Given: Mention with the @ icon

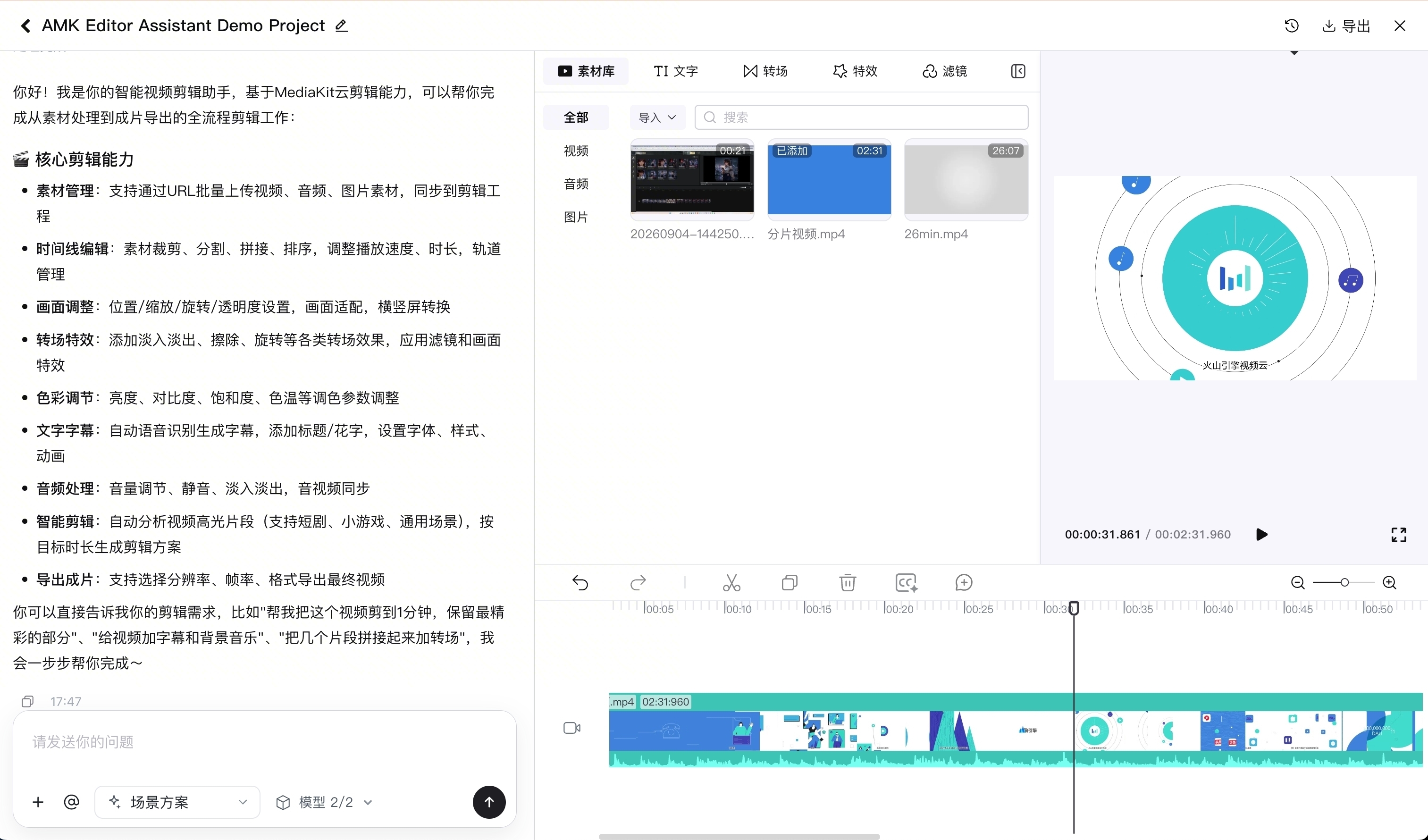Looking at the screenshot, I should tap(71, 802).
